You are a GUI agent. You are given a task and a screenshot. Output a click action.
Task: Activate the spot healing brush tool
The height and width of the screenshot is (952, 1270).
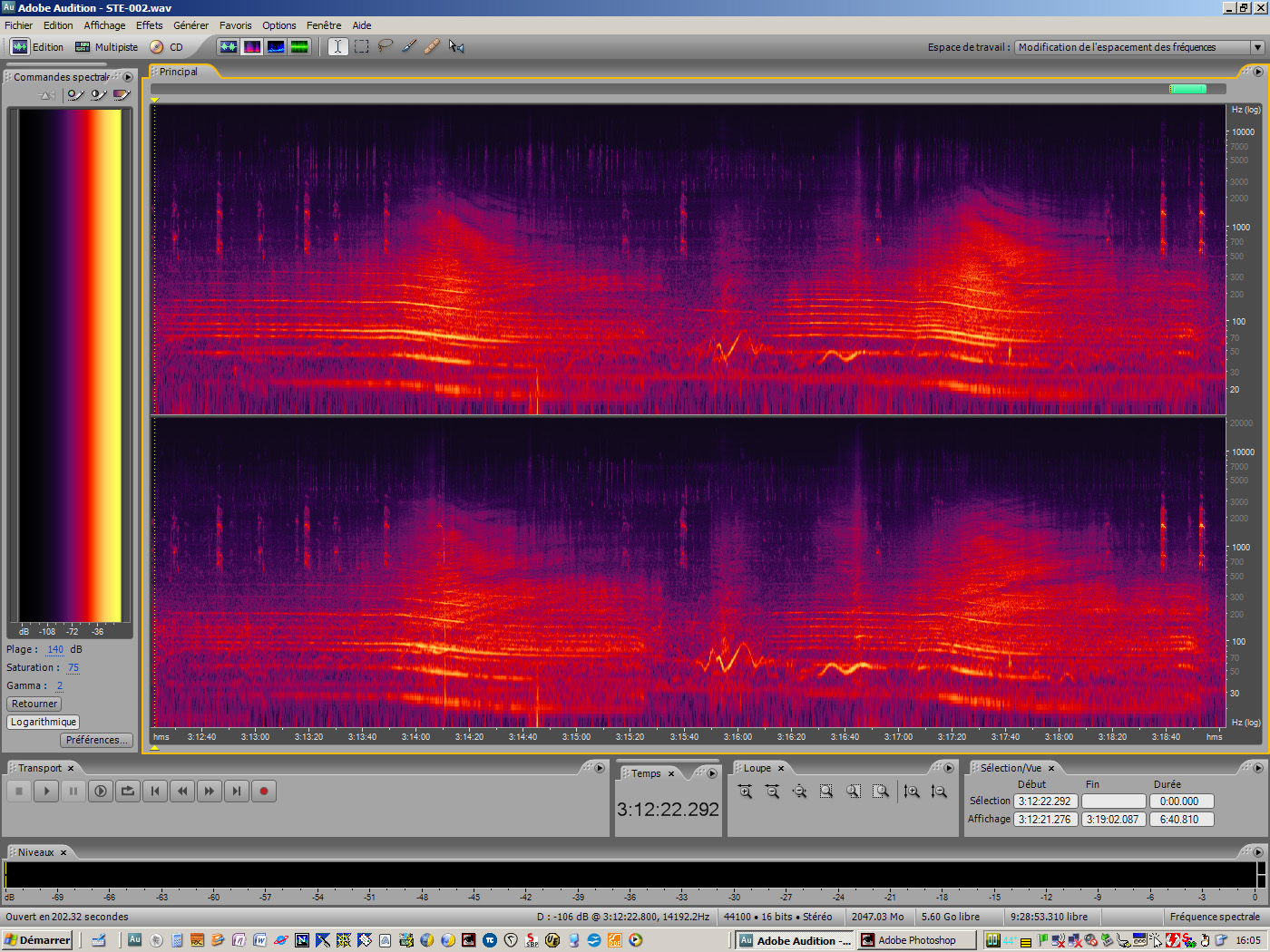(431, 46)
